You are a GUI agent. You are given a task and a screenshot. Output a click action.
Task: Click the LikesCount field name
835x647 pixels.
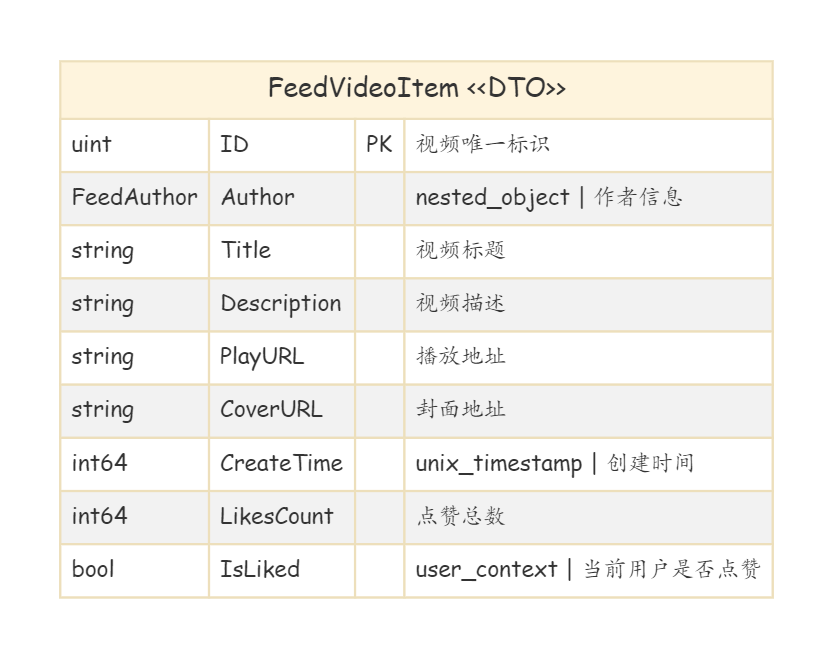tap(276, 516)
